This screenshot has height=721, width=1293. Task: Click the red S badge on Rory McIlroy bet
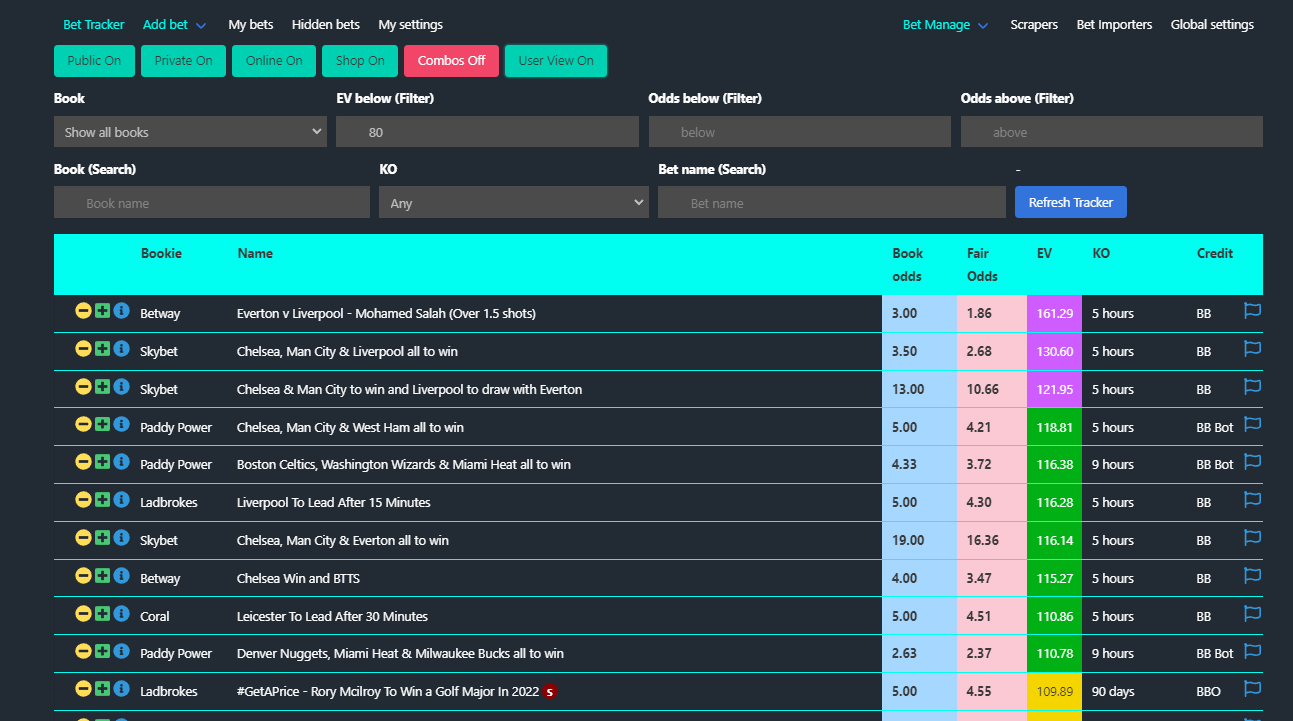pyautogui.click(x=548, y=690)
